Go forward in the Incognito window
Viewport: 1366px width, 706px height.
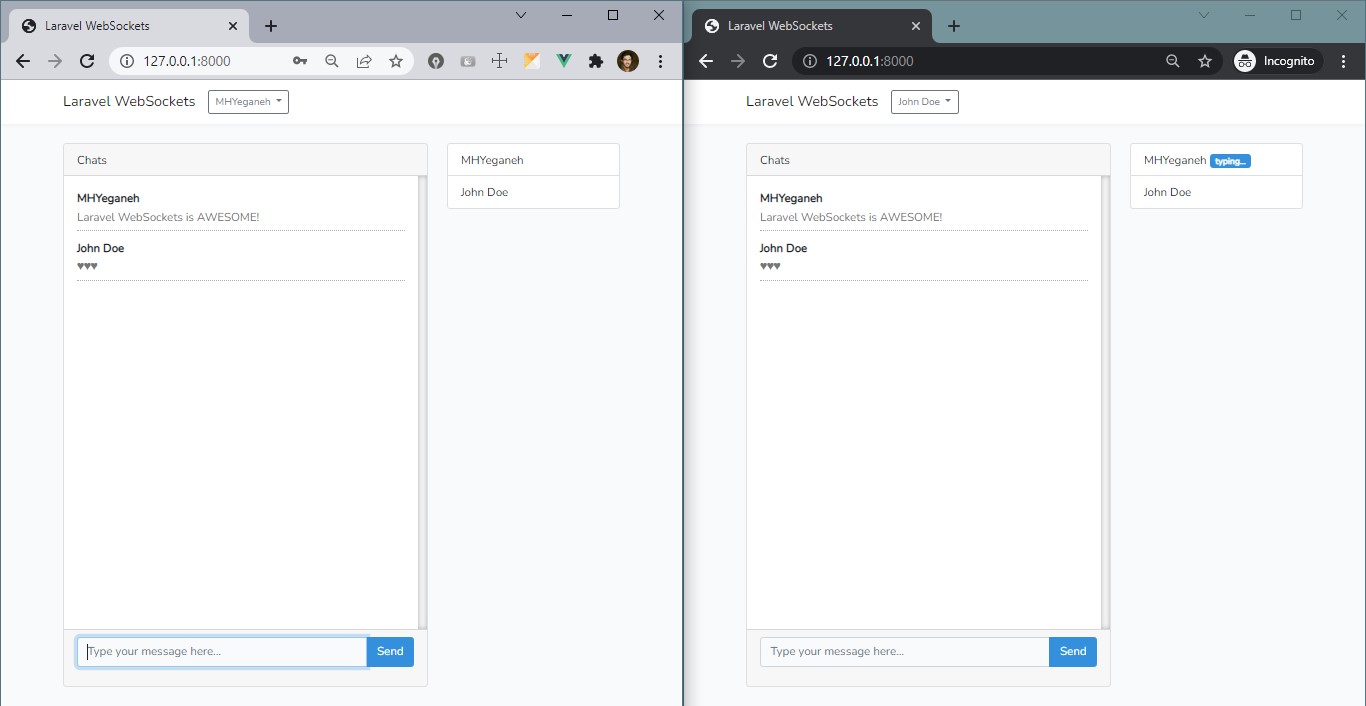[738, 61]
